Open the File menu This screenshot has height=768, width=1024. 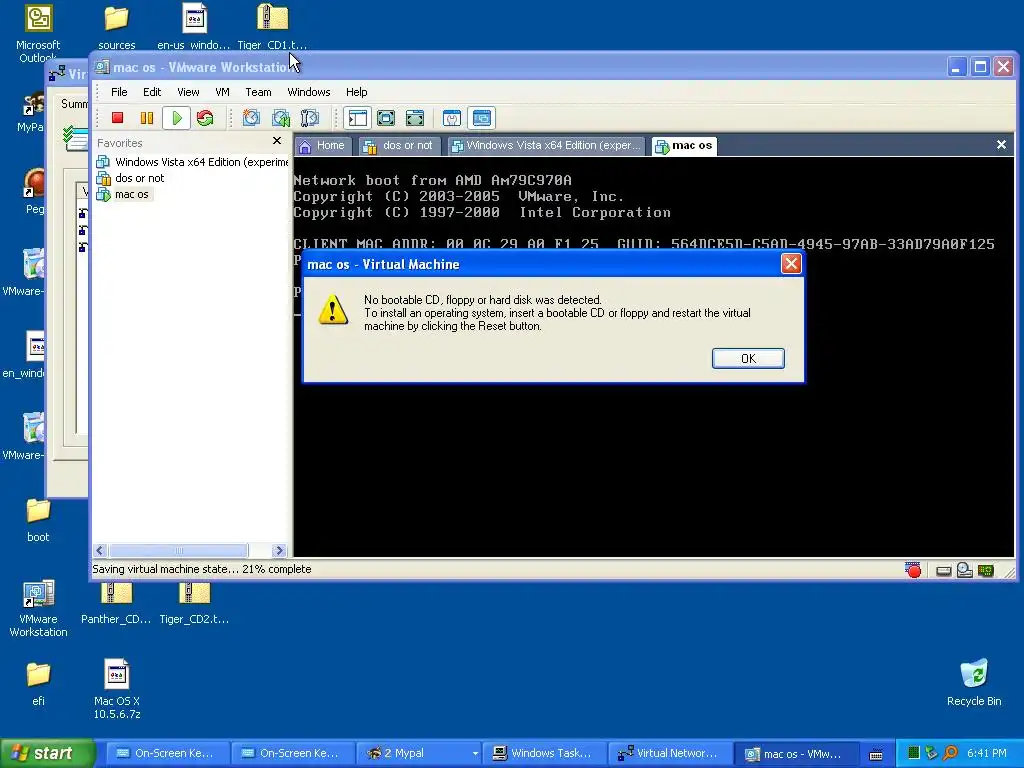pyautogui.click(x=119, y=92)
